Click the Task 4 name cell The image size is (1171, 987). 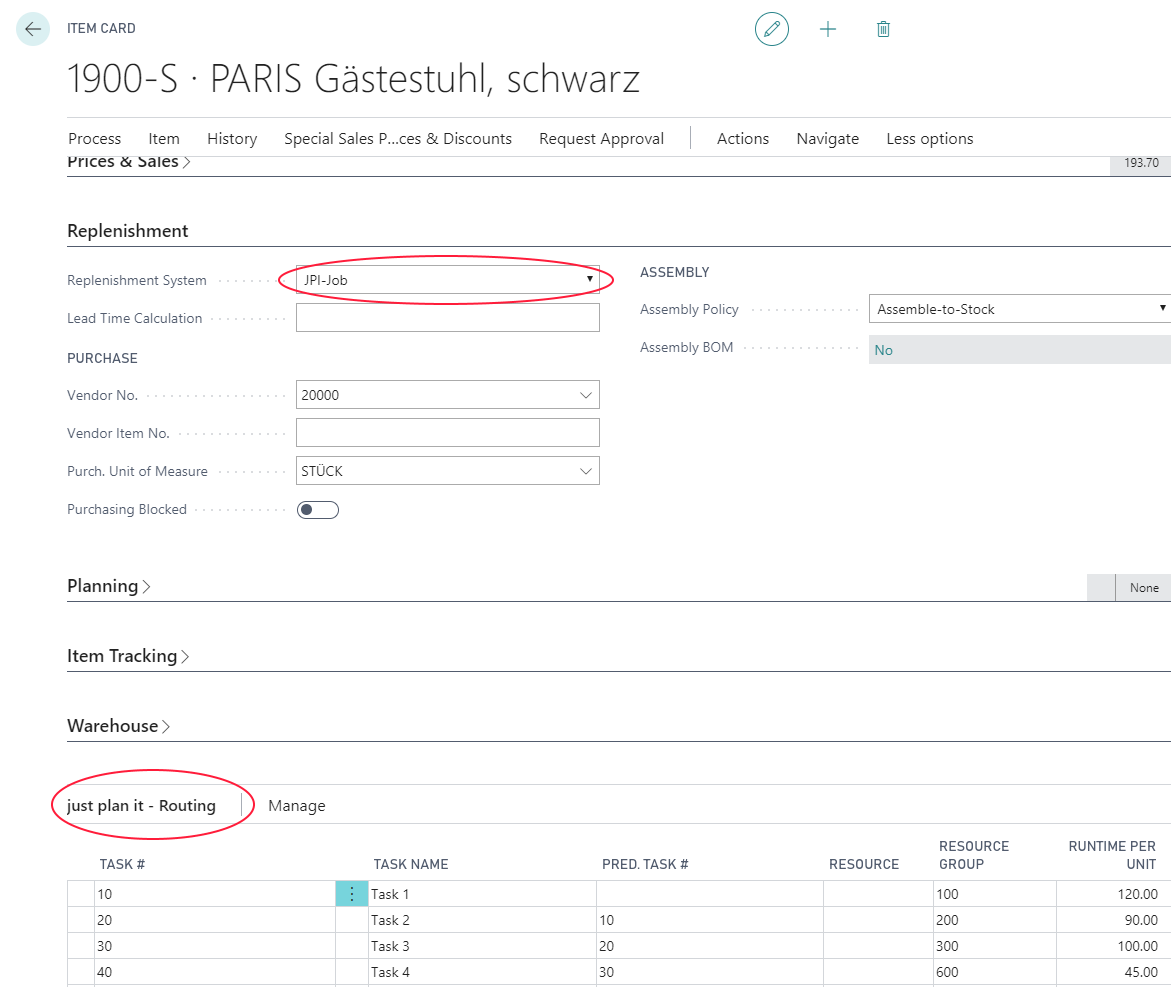point(482,972)
